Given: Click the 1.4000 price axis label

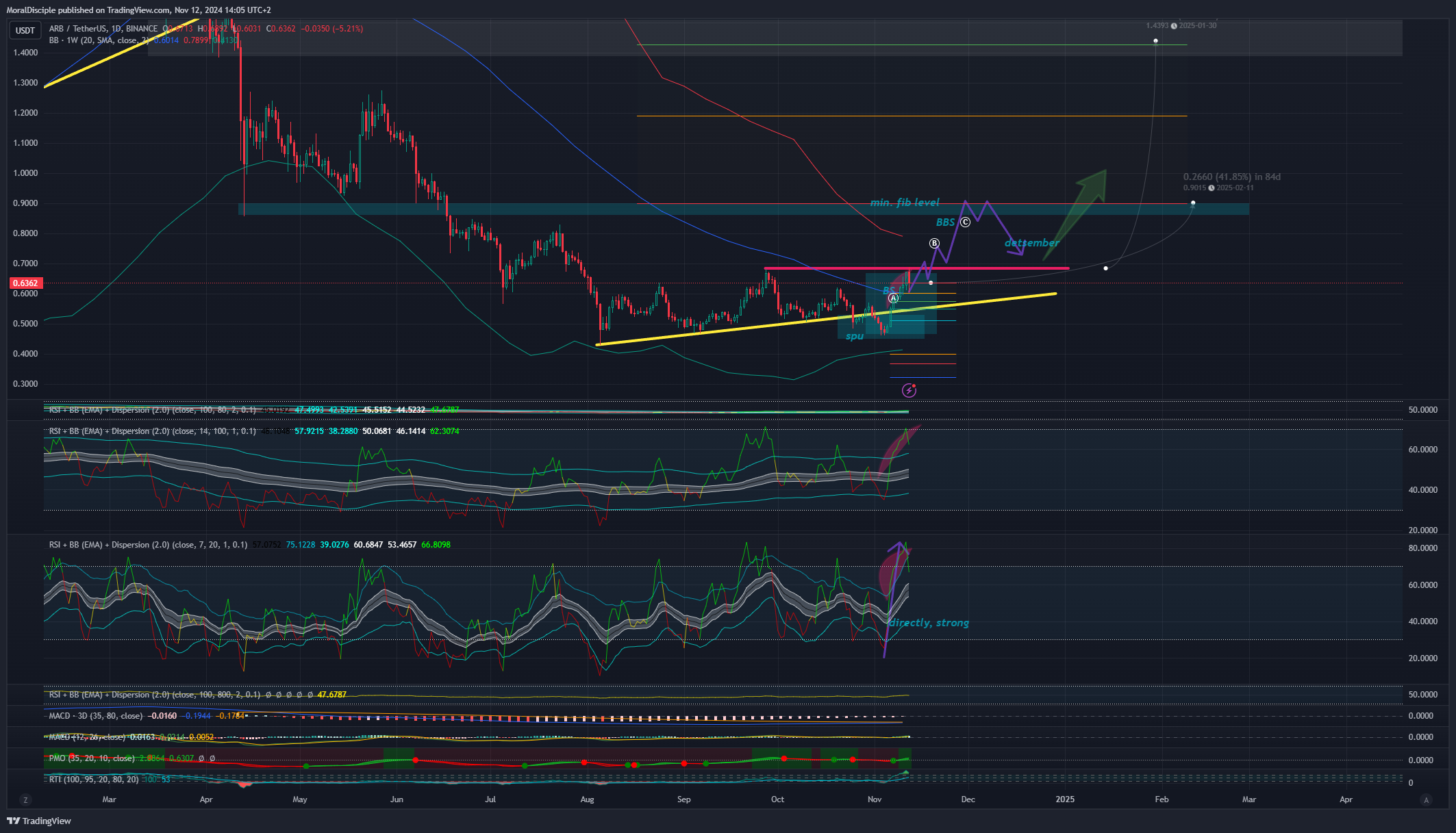Looking at the screenshot, I should point(25,53).
